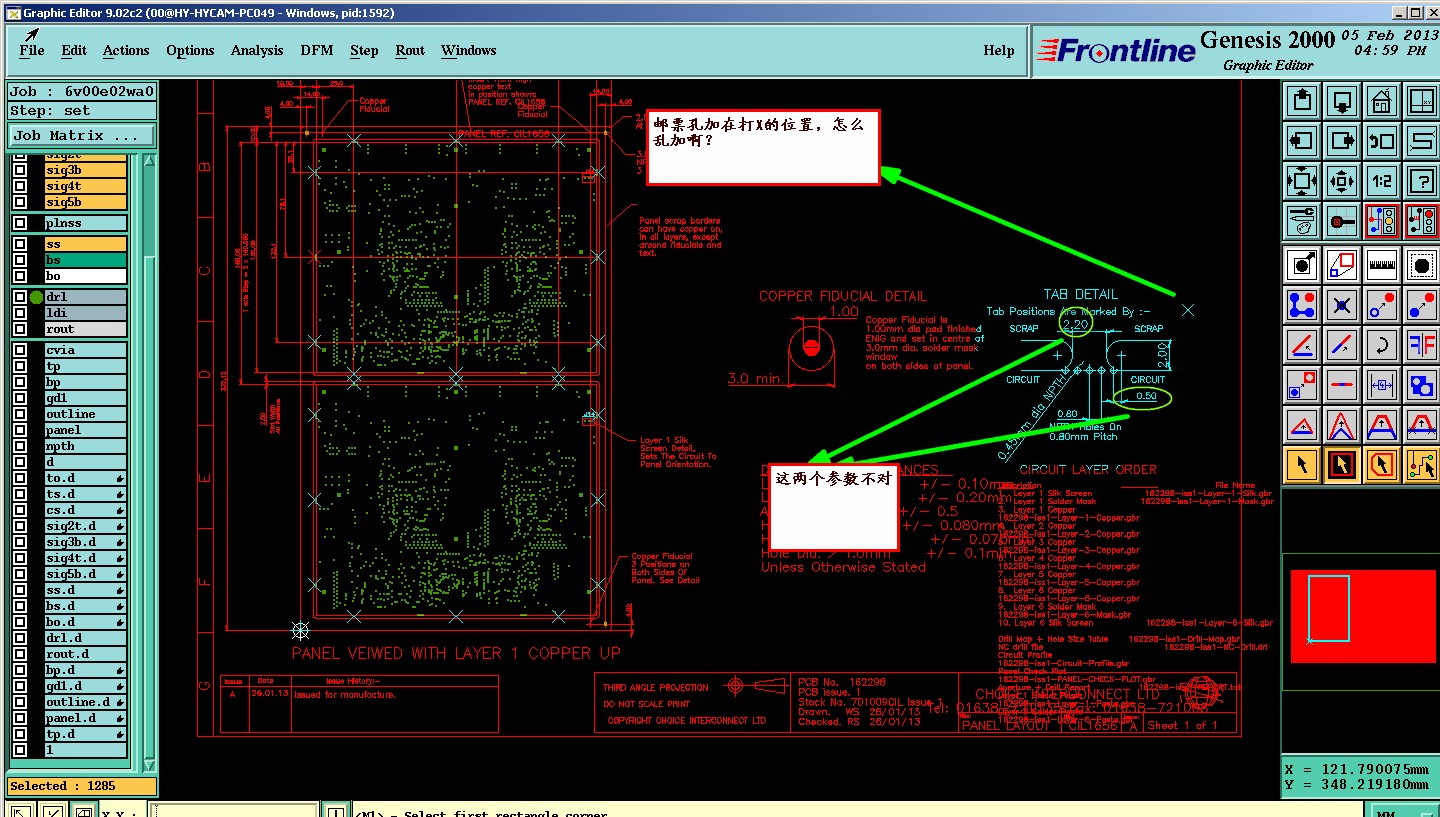1440x817 pixels.
Task: Click the layer list vertical scrollbar
Action: click(x=149, y=460)
